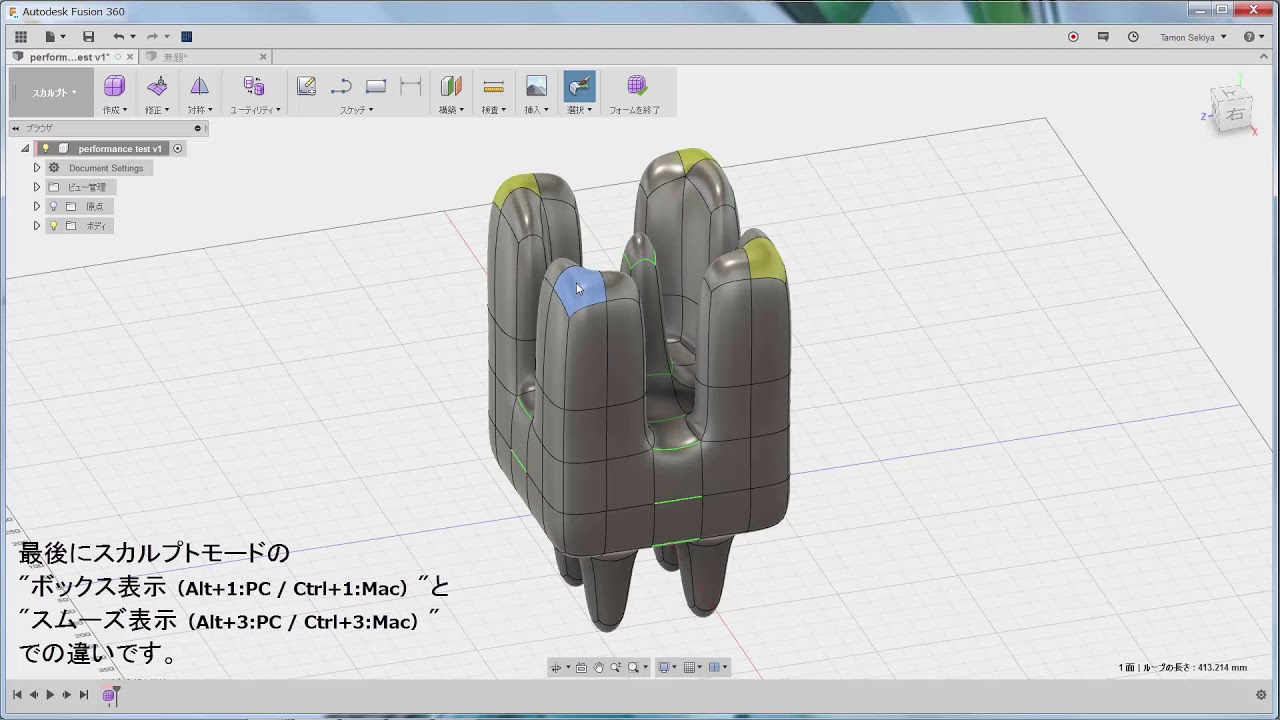Select the performance test v1 document tab

point(70,57)
